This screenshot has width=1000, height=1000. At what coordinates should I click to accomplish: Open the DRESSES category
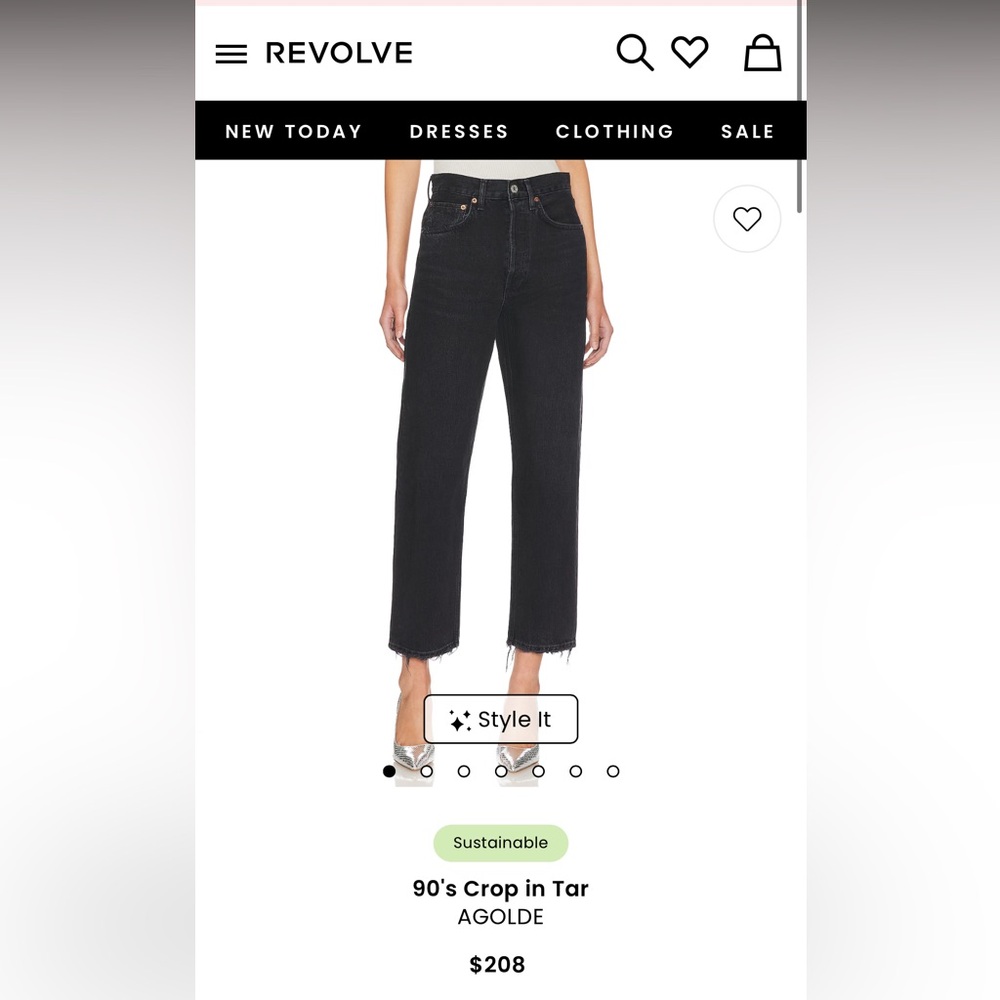(459, 131)
